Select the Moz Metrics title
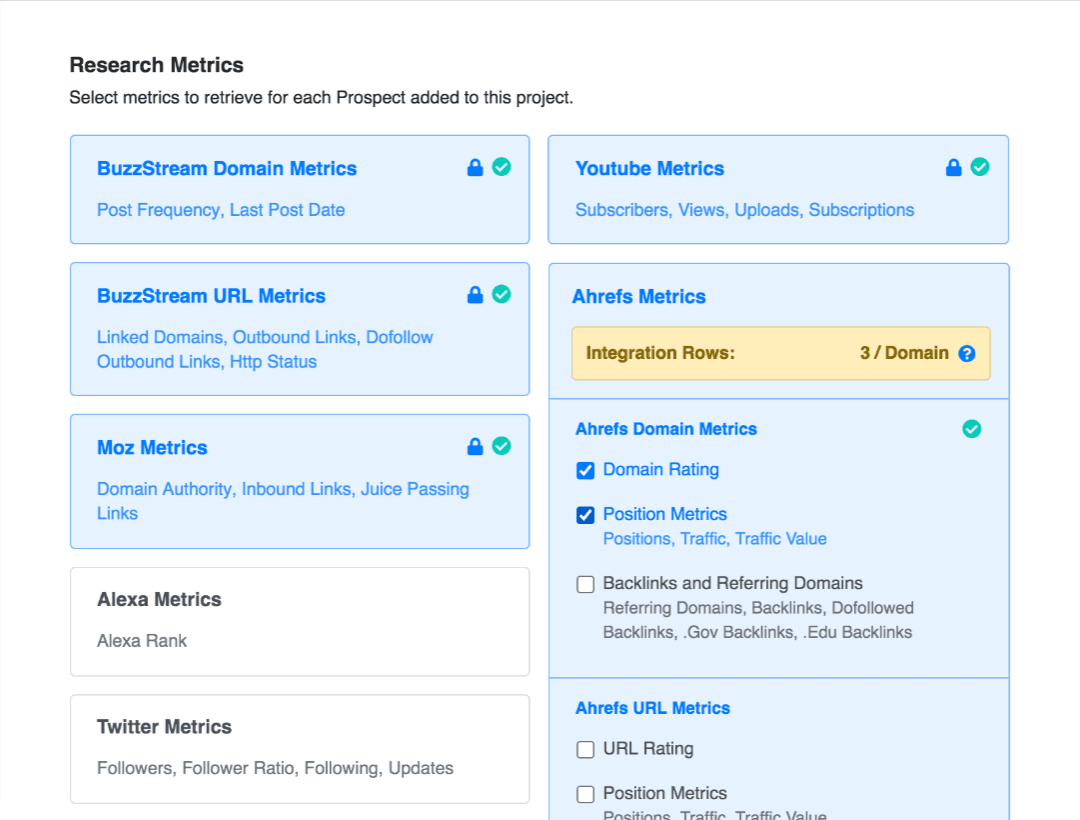 [x=152, y=448]
